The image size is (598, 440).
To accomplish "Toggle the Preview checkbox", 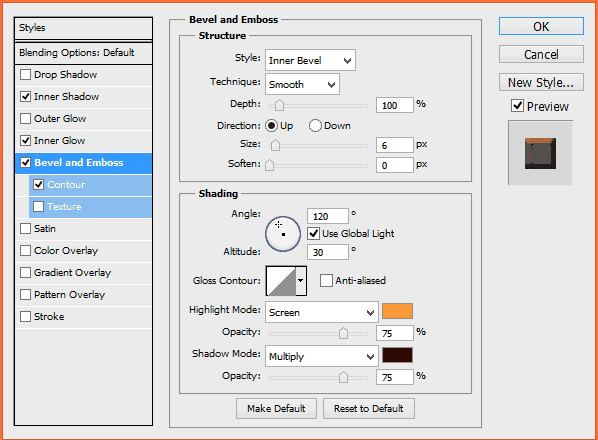I will pos(517,106).
